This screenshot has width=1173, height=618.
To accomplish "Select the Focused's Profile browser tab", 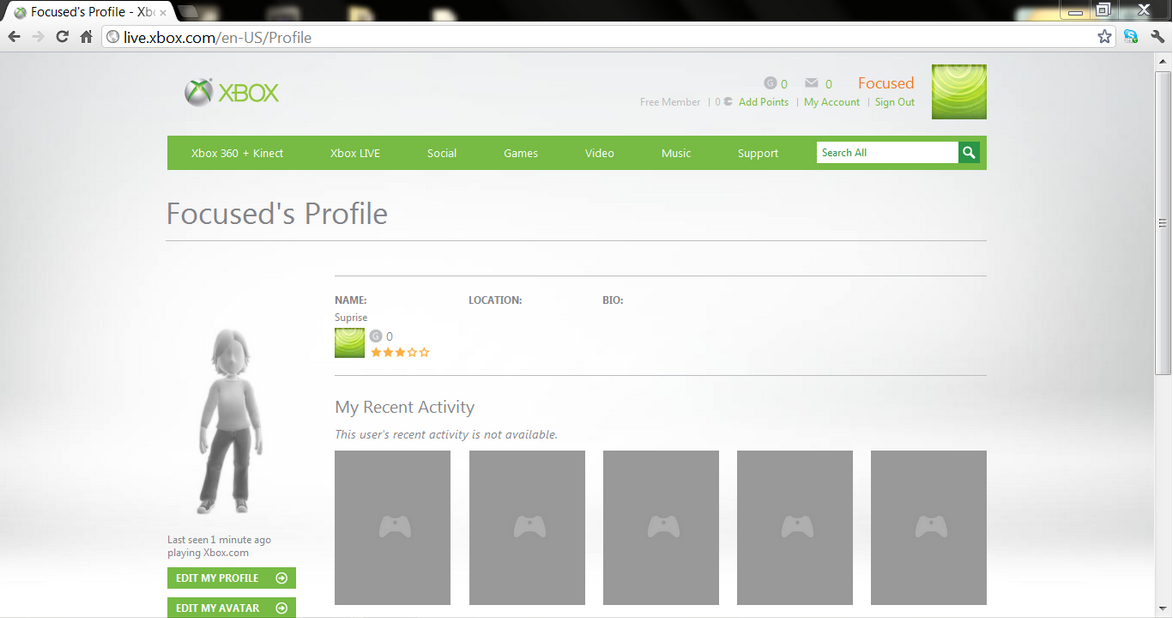I will 88,12.
